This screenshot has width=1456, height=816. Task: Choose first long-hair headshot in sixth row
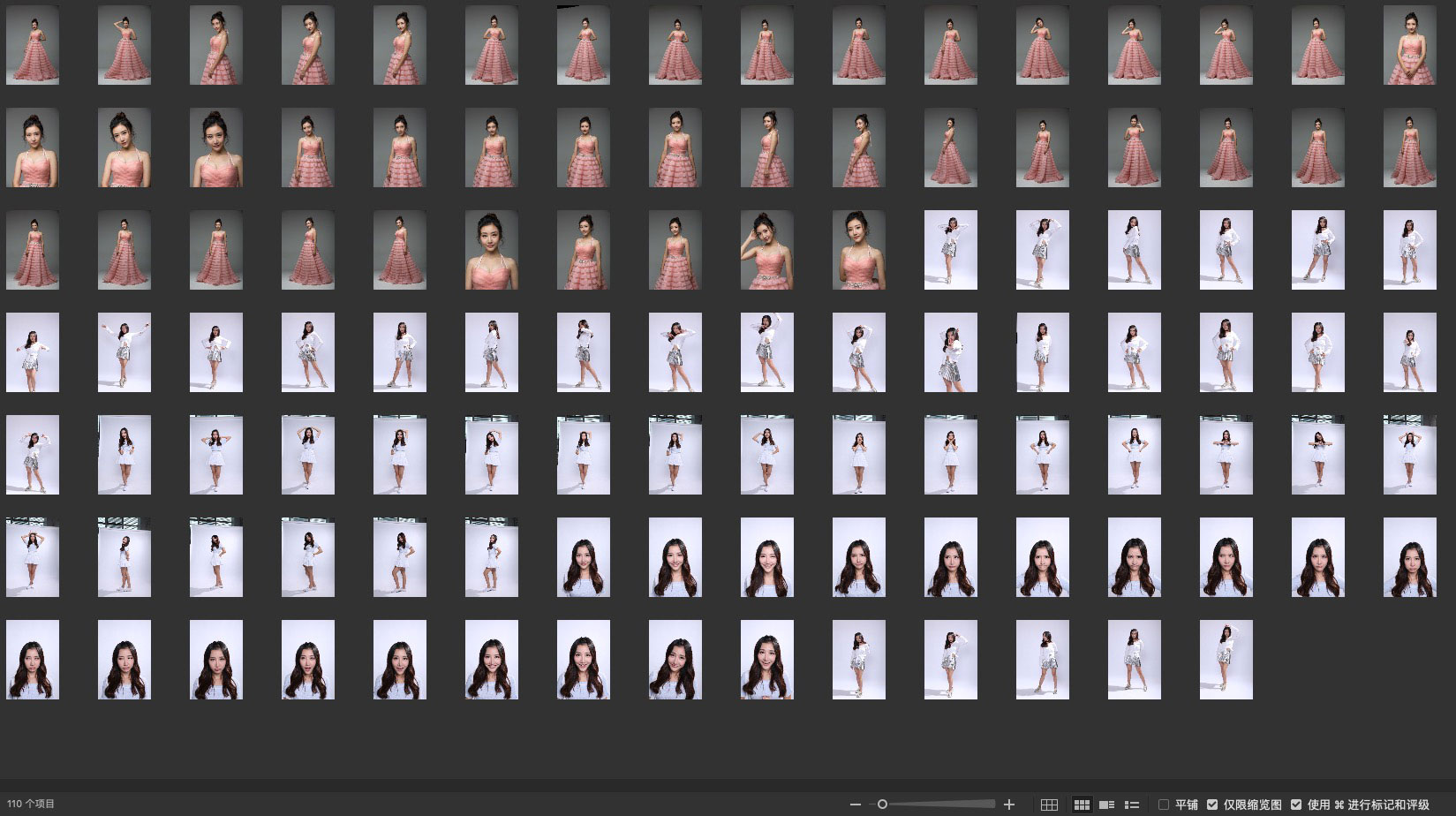click(584, 557)
